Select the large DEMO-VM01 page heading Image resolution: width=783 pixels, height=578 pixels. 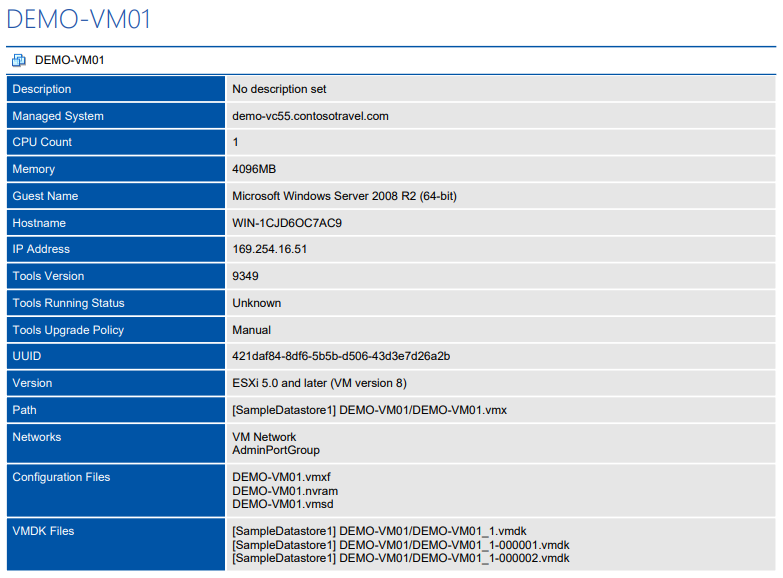[78, 19]
